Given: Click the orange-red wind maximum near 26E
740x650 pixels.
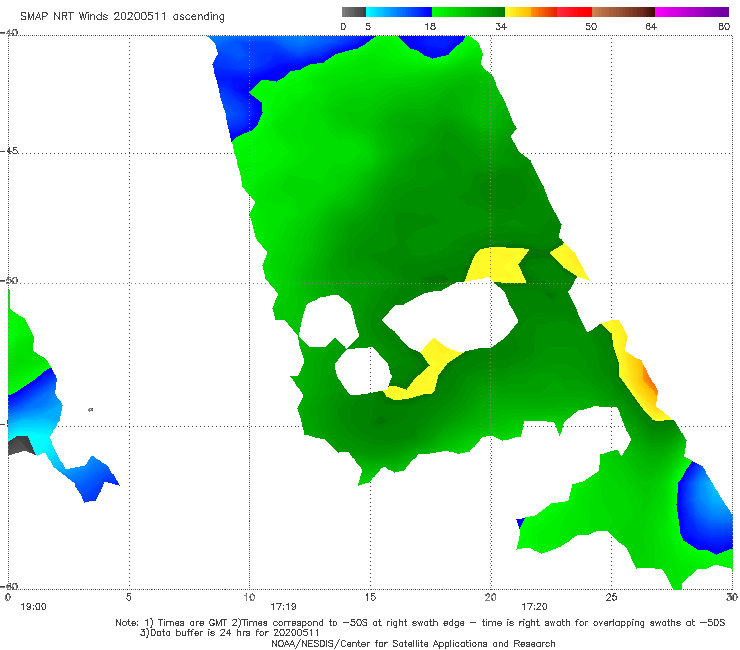Looking at the screenshot, I should (x=649, y=380).
